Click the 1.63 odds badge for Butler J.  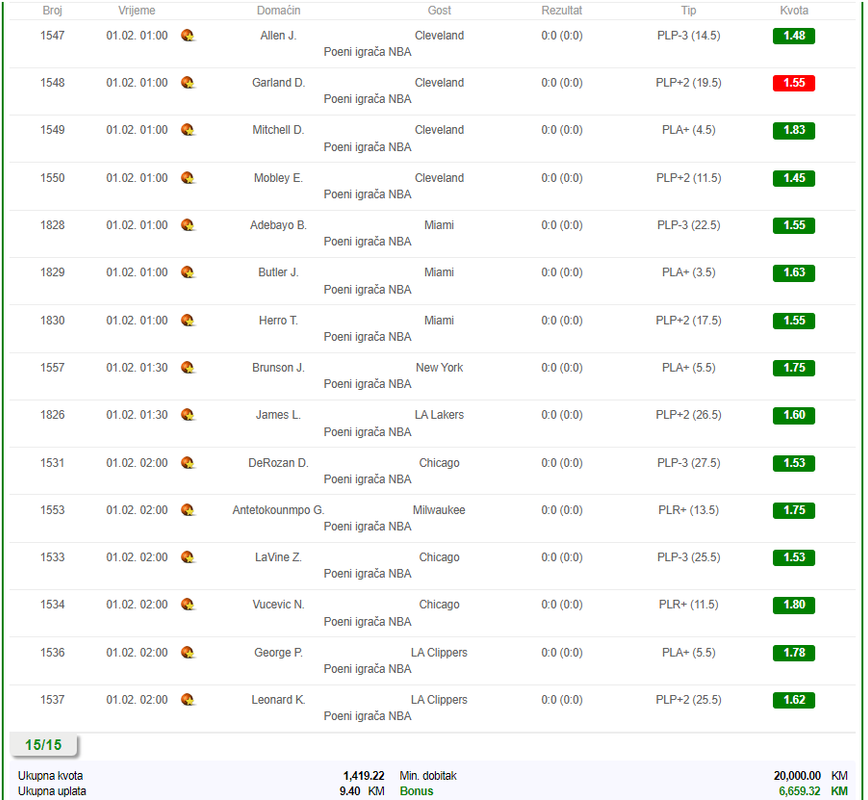click(x=794, y=272)
